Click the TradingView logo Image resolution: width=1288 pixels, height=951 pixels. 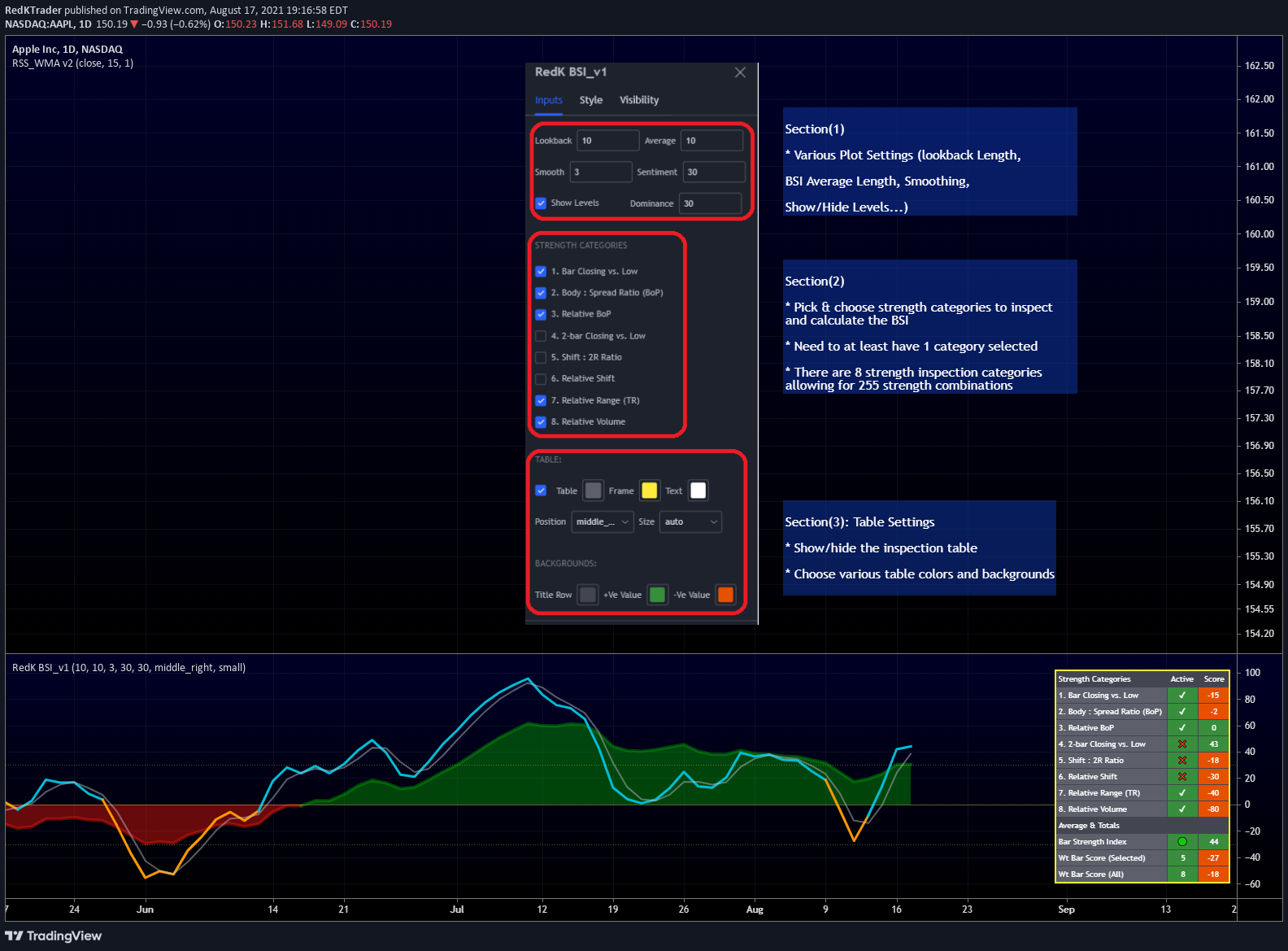tap(54, 936)
